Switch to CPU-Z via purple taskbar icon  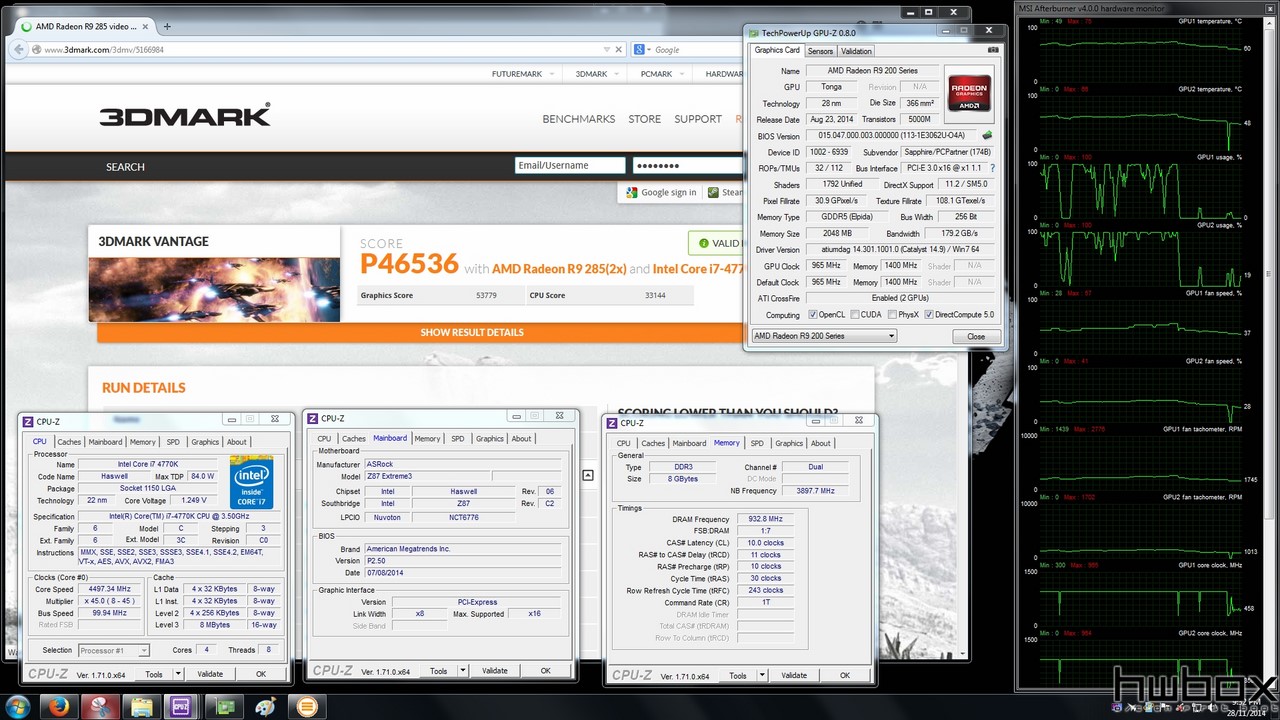coord(182,707)
